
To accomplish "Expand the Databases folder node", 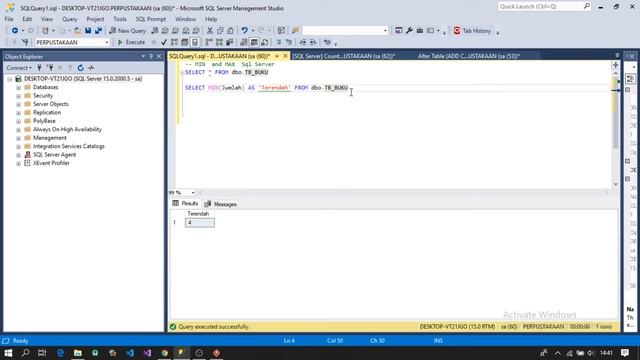I will (18, 87).
